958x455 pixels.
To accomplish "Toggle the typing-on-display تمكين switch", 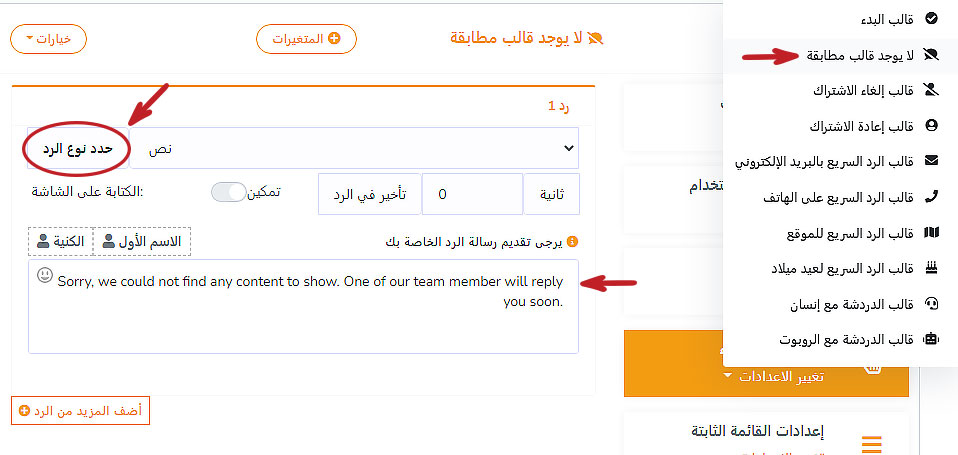I will pyautogui.click(x=228, y=192).
